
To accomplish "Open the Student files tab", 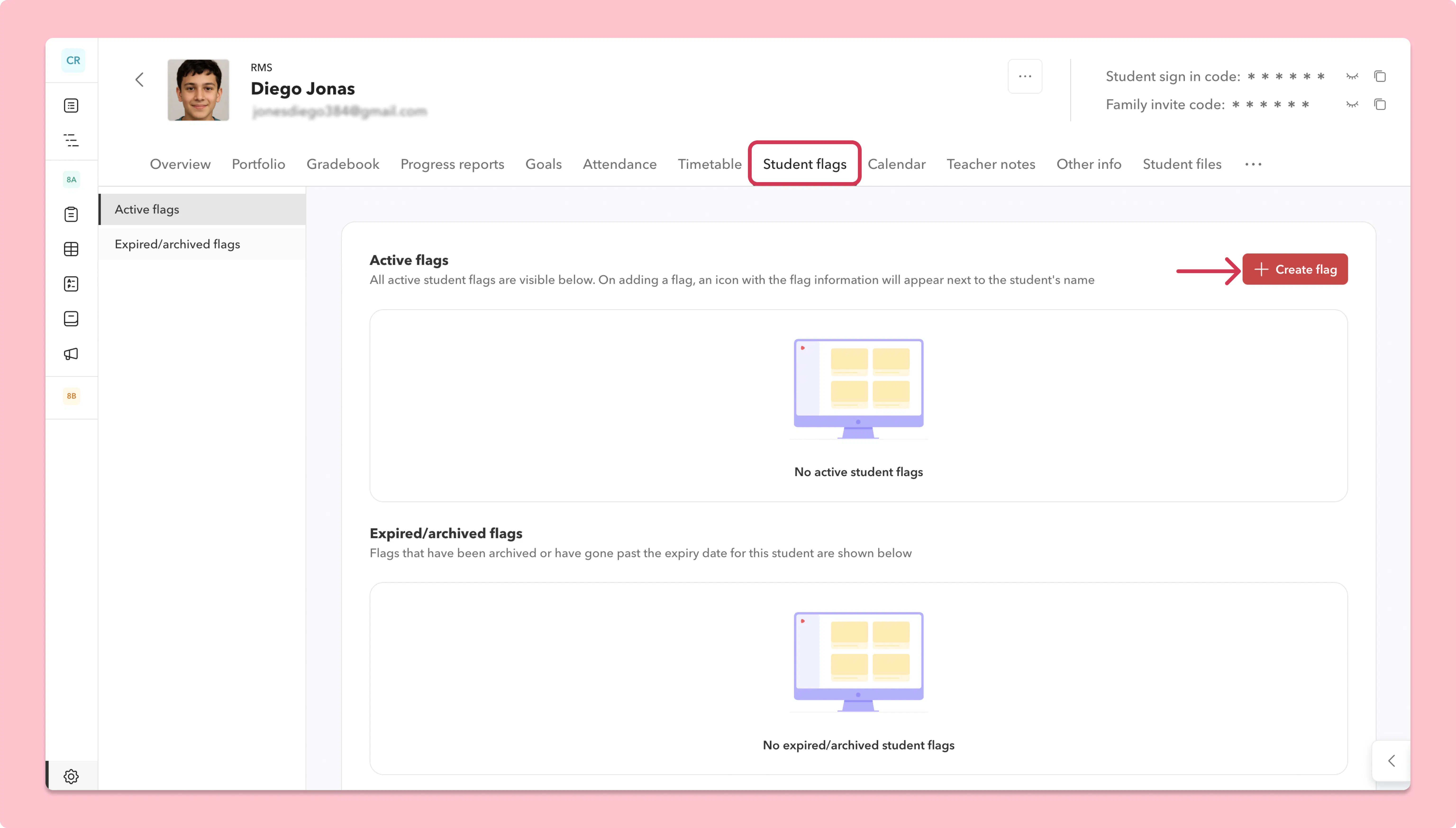I will (1182, 164).
